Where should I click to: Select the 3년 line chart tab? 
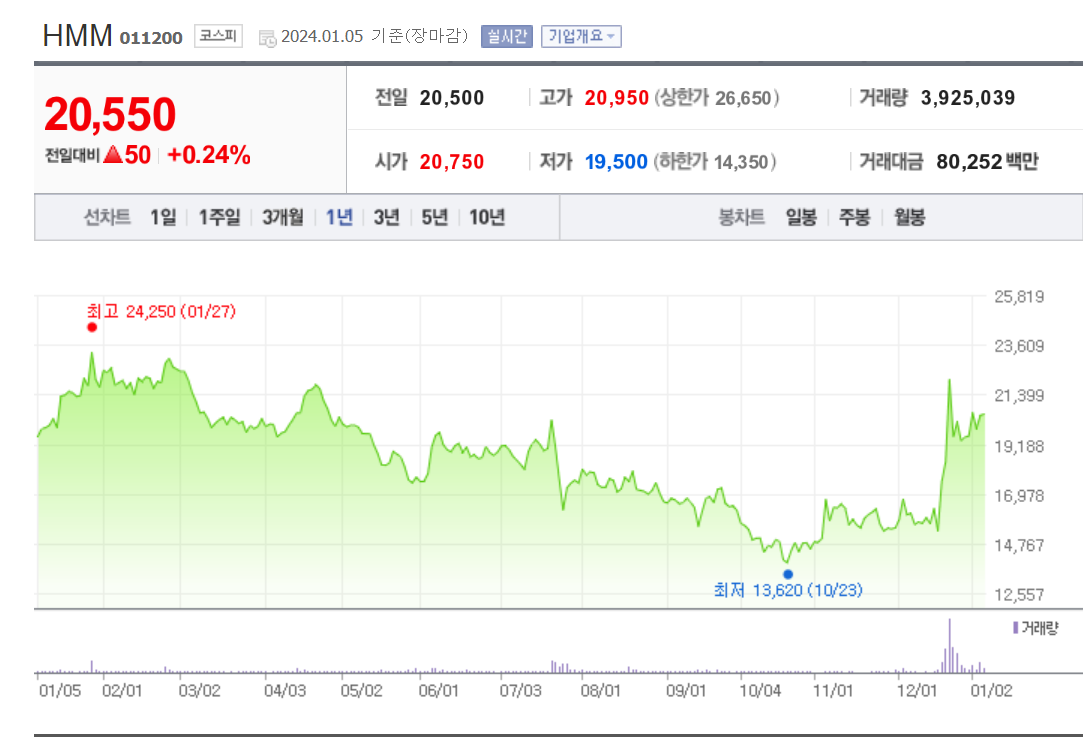pyautogui.click(x=387, y=218)
